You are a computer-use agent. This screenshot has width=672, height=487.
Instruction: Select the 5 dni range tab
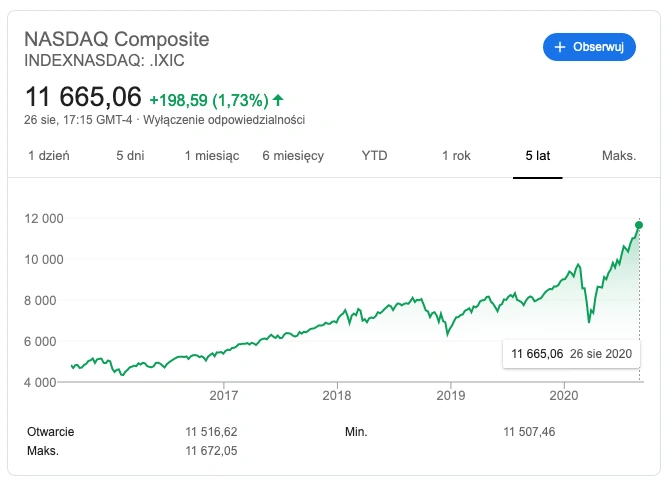tap(130, 156)
